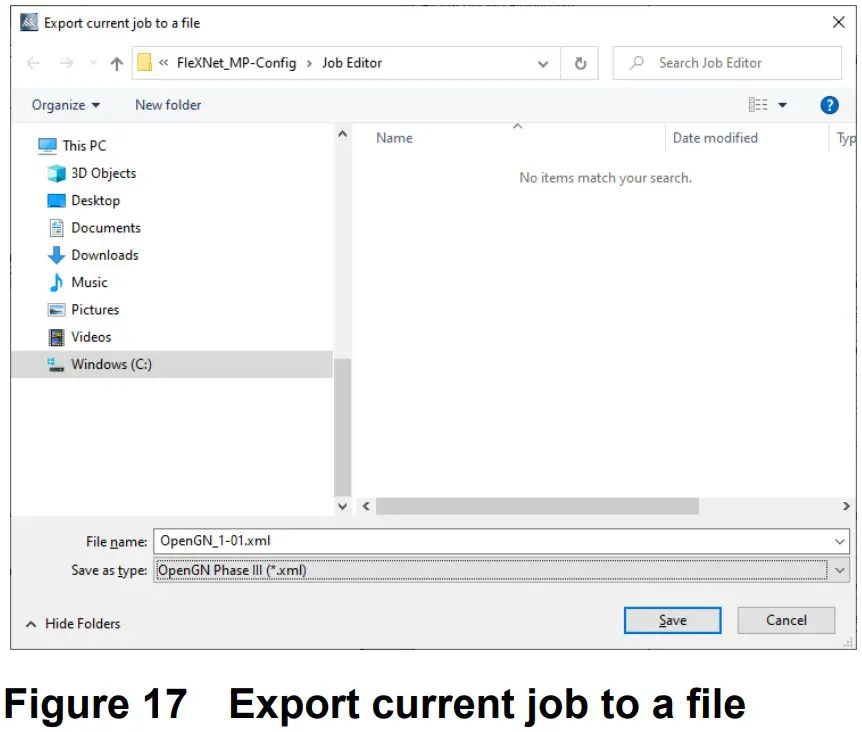This screenshot has height=732, width=862.
Task: Click navigation pane scroll up arrow
Action: point(342,134)
